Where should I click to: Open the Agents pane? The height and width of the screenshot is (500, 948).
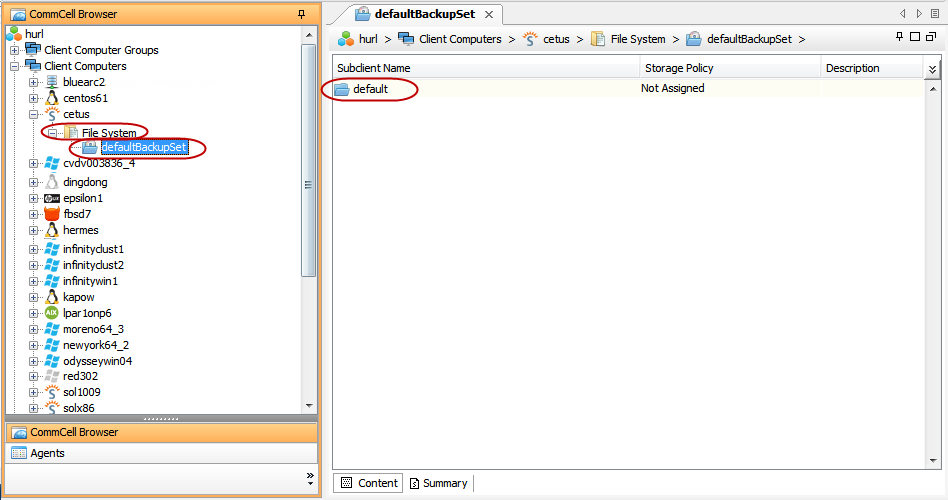pos(47,453)
